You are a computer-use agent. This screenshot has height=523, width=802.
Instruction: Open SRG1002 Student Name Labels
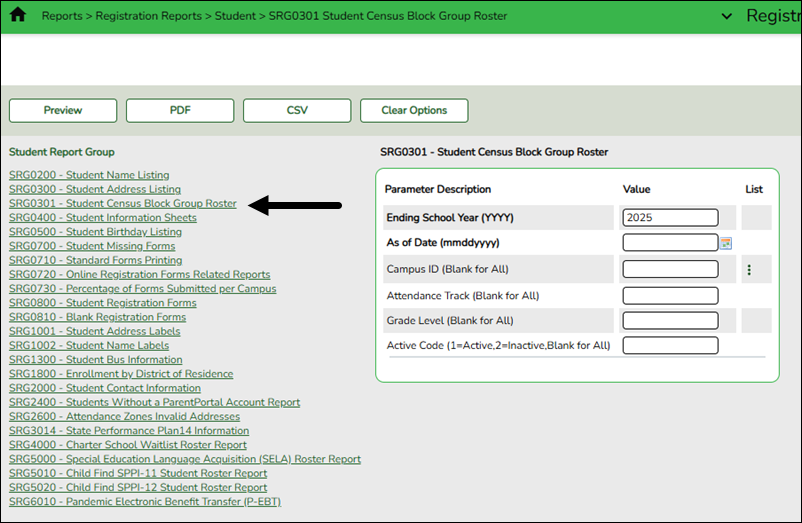click(x=89, y=346)
